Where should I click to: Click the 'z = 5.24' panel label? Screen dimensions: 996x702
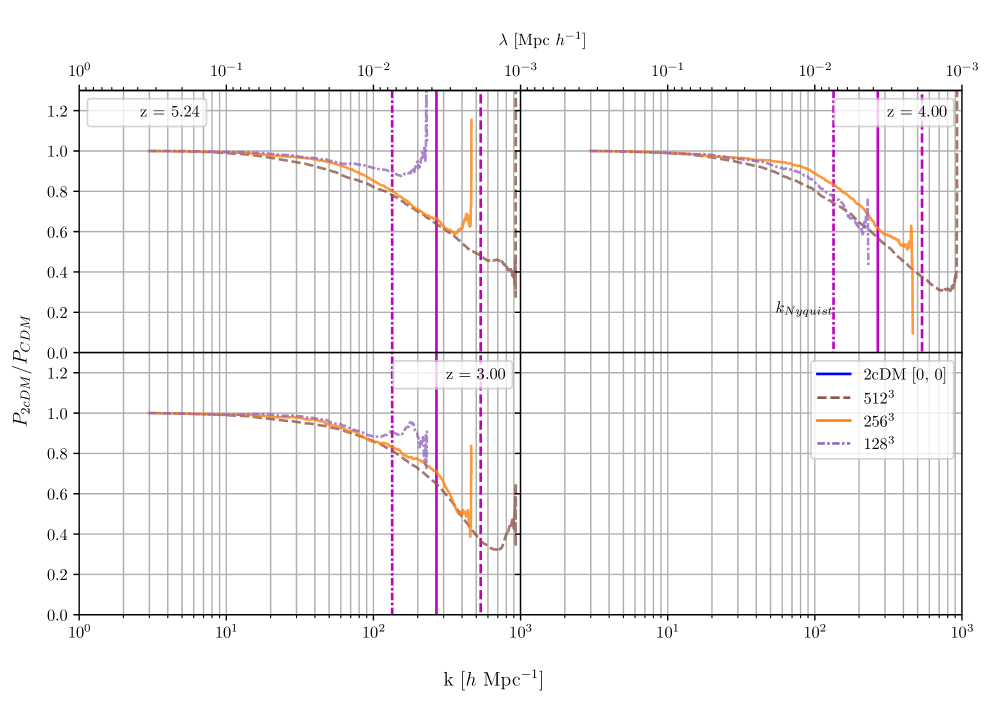[x=170, y=112]
